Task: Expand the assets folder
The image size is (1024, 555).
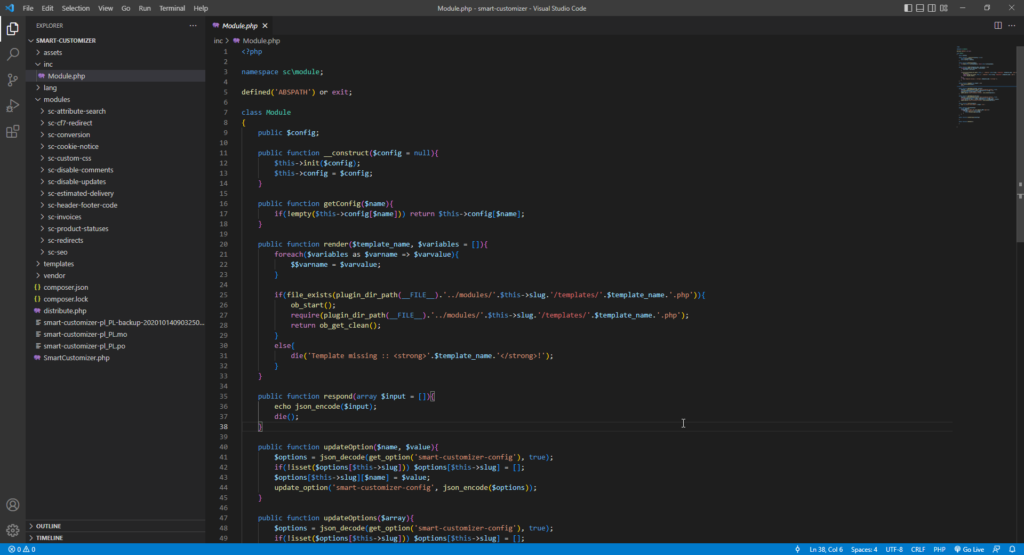Action: (x=116, y=52)
